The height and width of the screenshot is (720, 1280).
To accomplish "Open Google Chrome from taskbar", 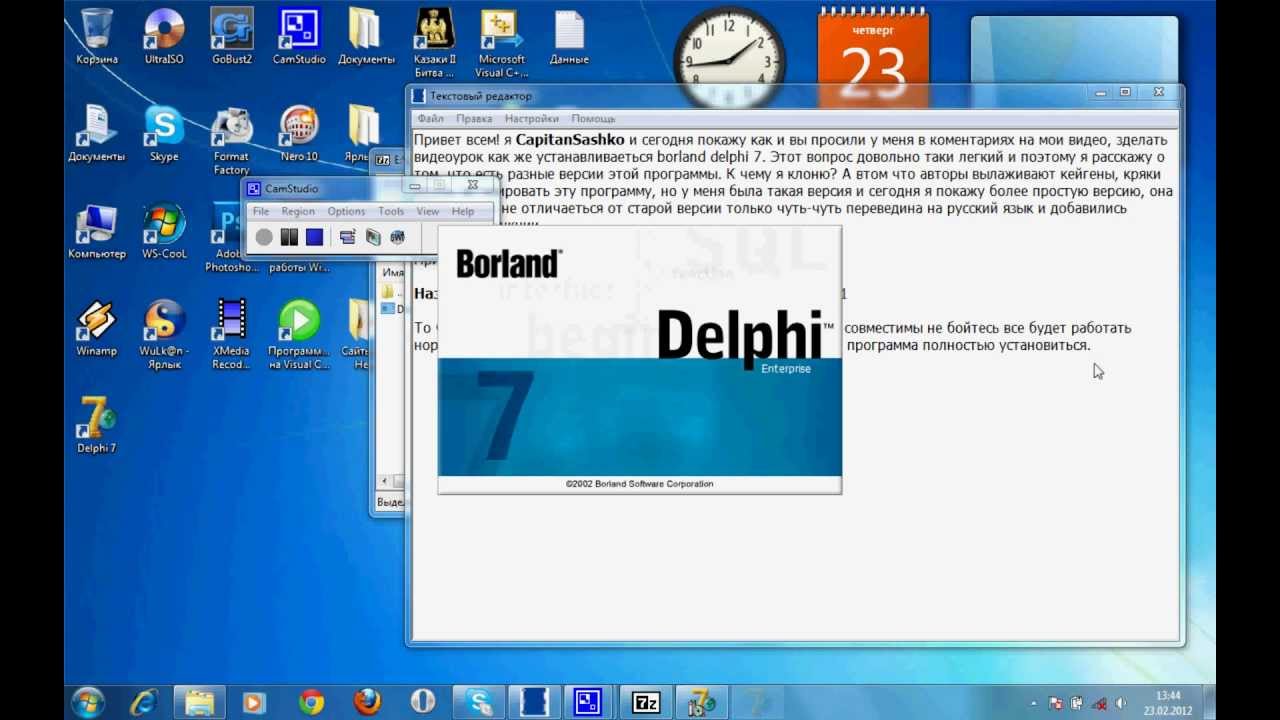I will pyautogui.click(x=311, y=702).
